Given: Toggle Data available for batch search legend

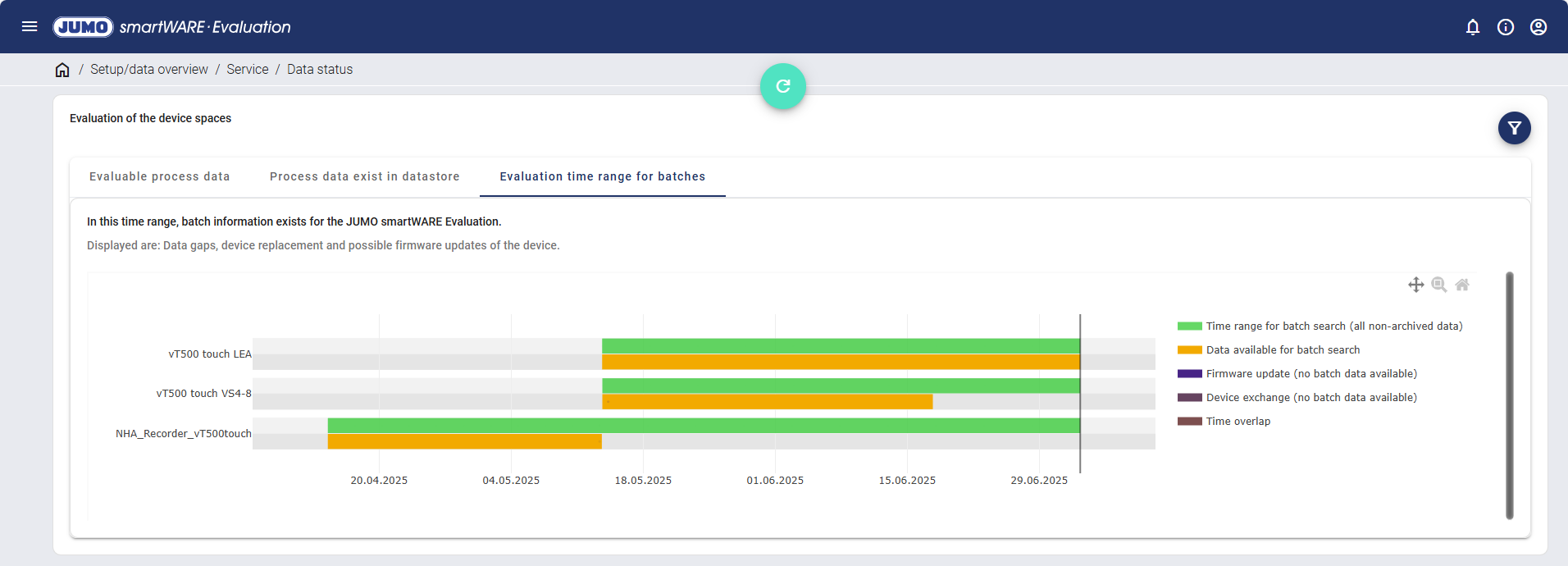Looking at the screenshot, I should [1283, 350].
